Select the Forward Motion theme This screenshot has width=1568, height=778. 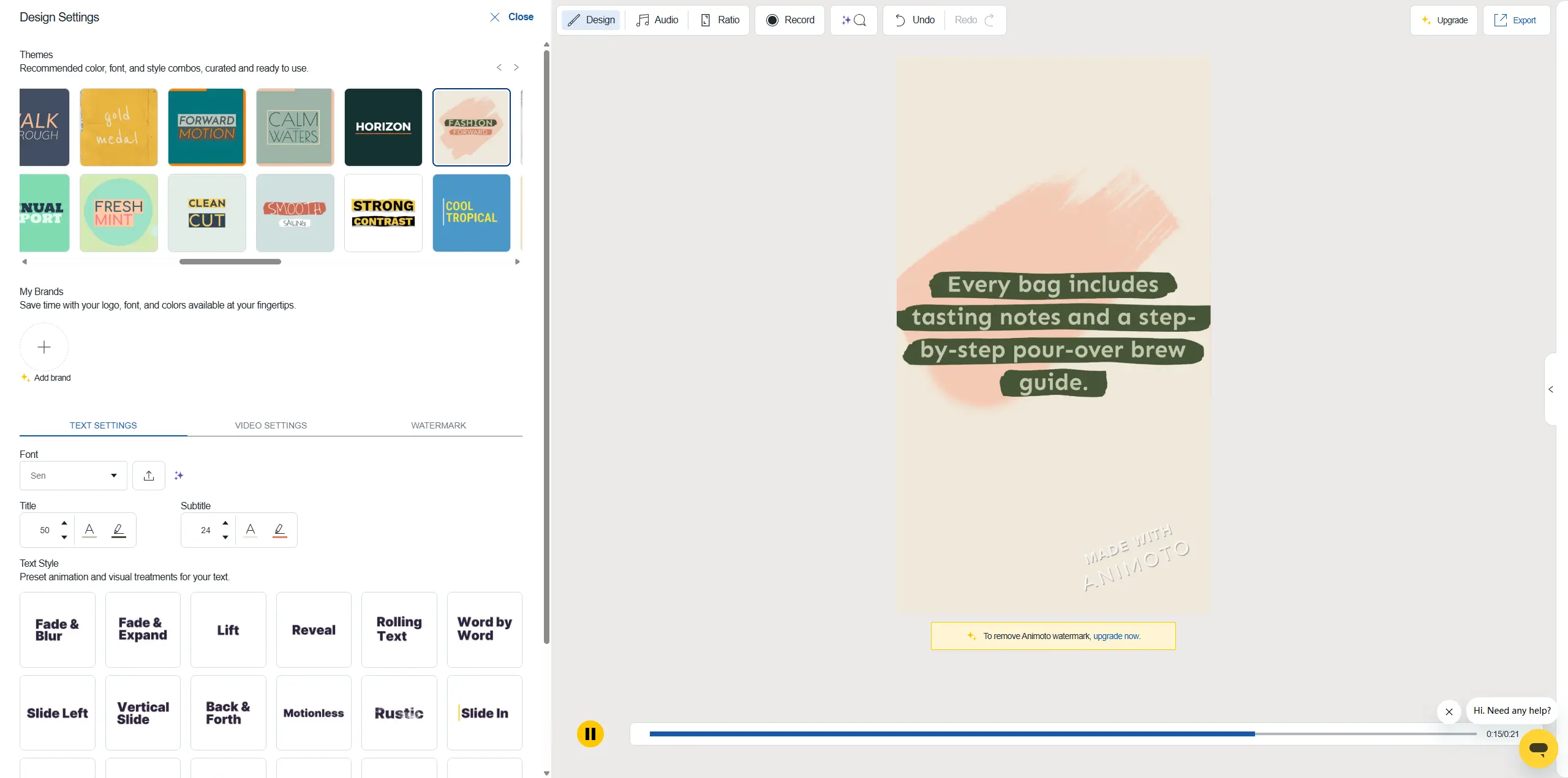click(x=207, y=127)
